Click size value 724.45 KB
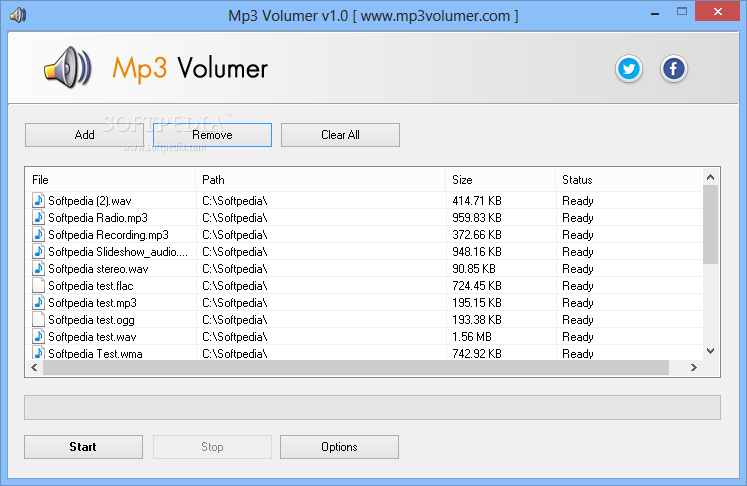747x486 pixels. pos(477,286)
